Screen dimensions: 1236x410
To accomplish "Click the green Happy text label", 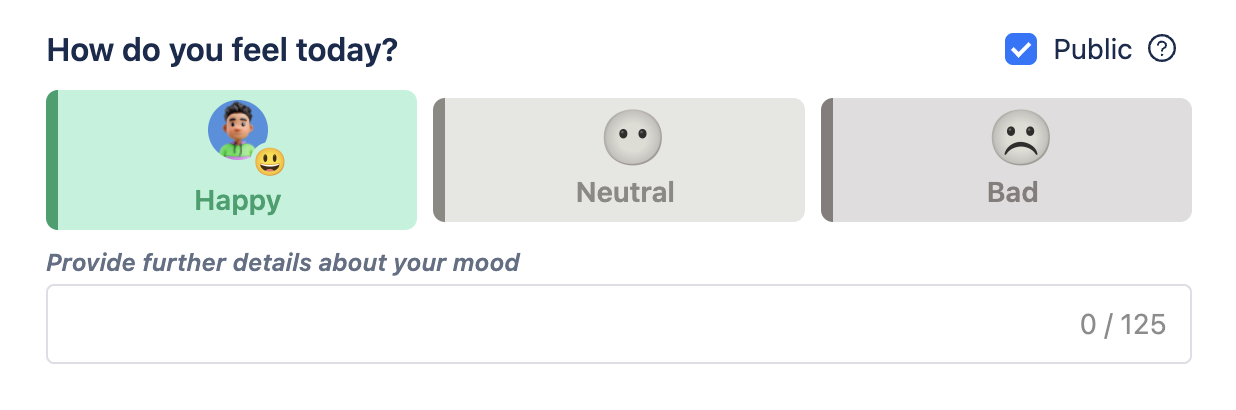I will coord(238,200).
